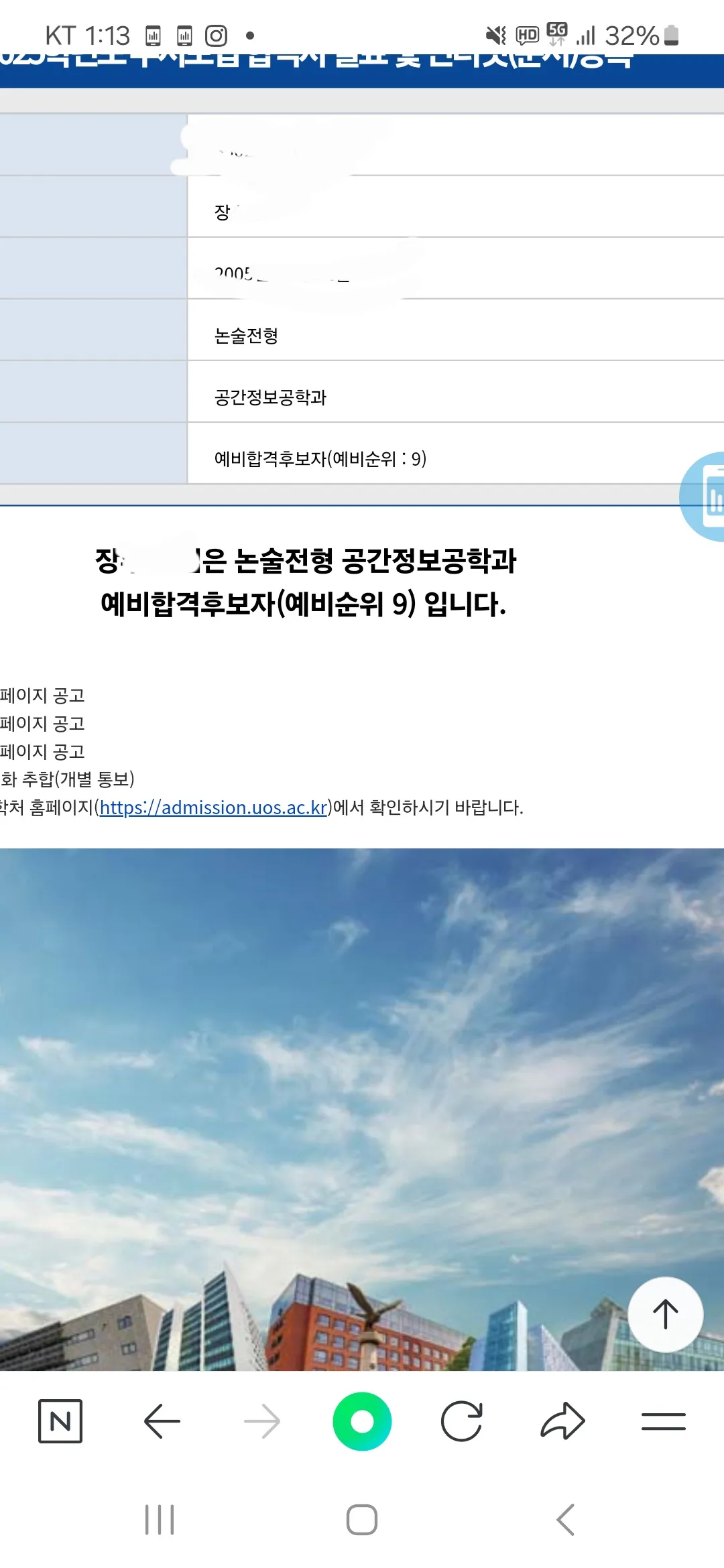Image resolution: width=724 pixels, height=1568 pixels.
Task: Tap the Android system back chevron
Action: click(565, 1519)
